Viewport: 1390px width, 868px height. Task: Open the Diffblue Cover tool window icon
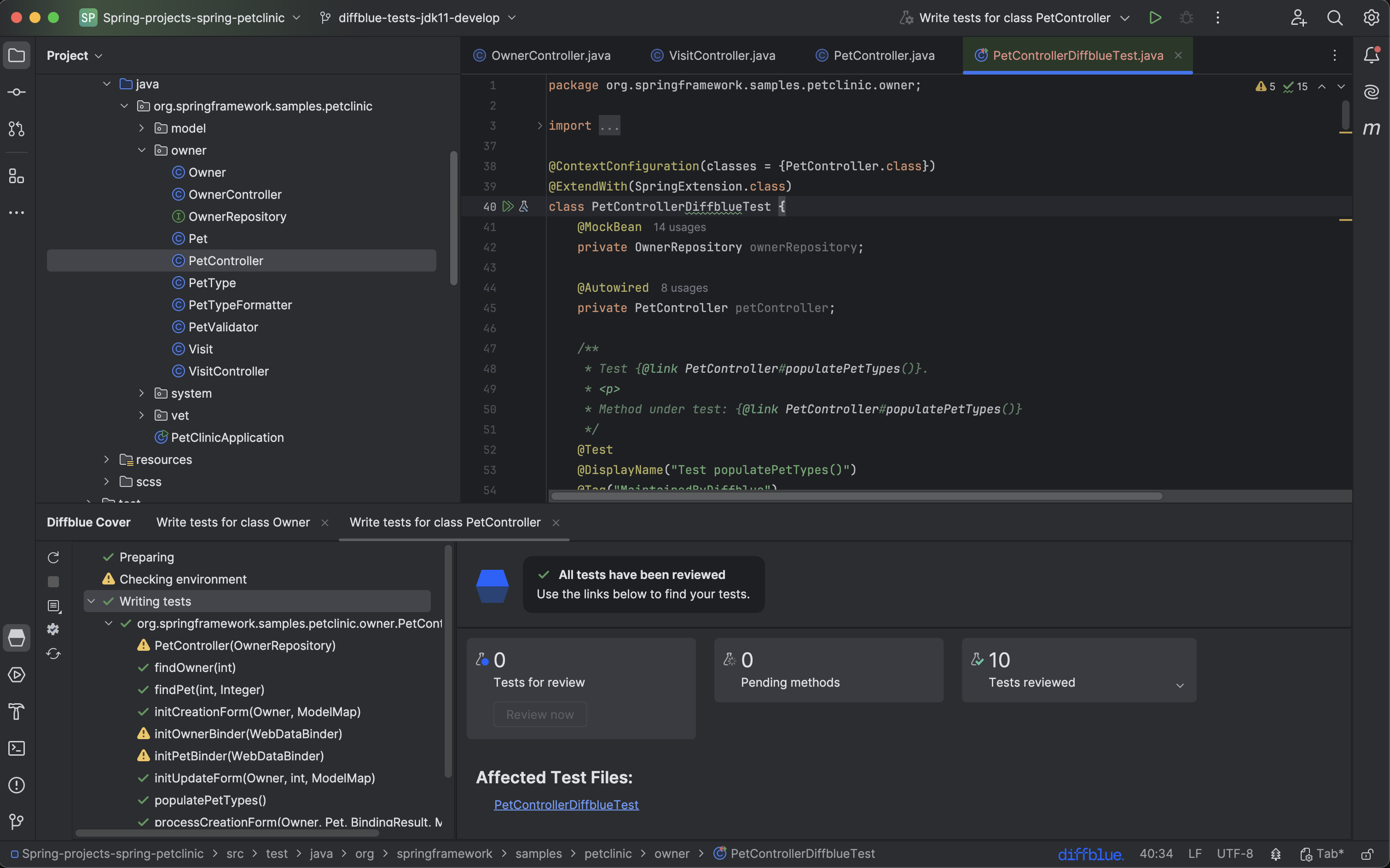point(17,638)
